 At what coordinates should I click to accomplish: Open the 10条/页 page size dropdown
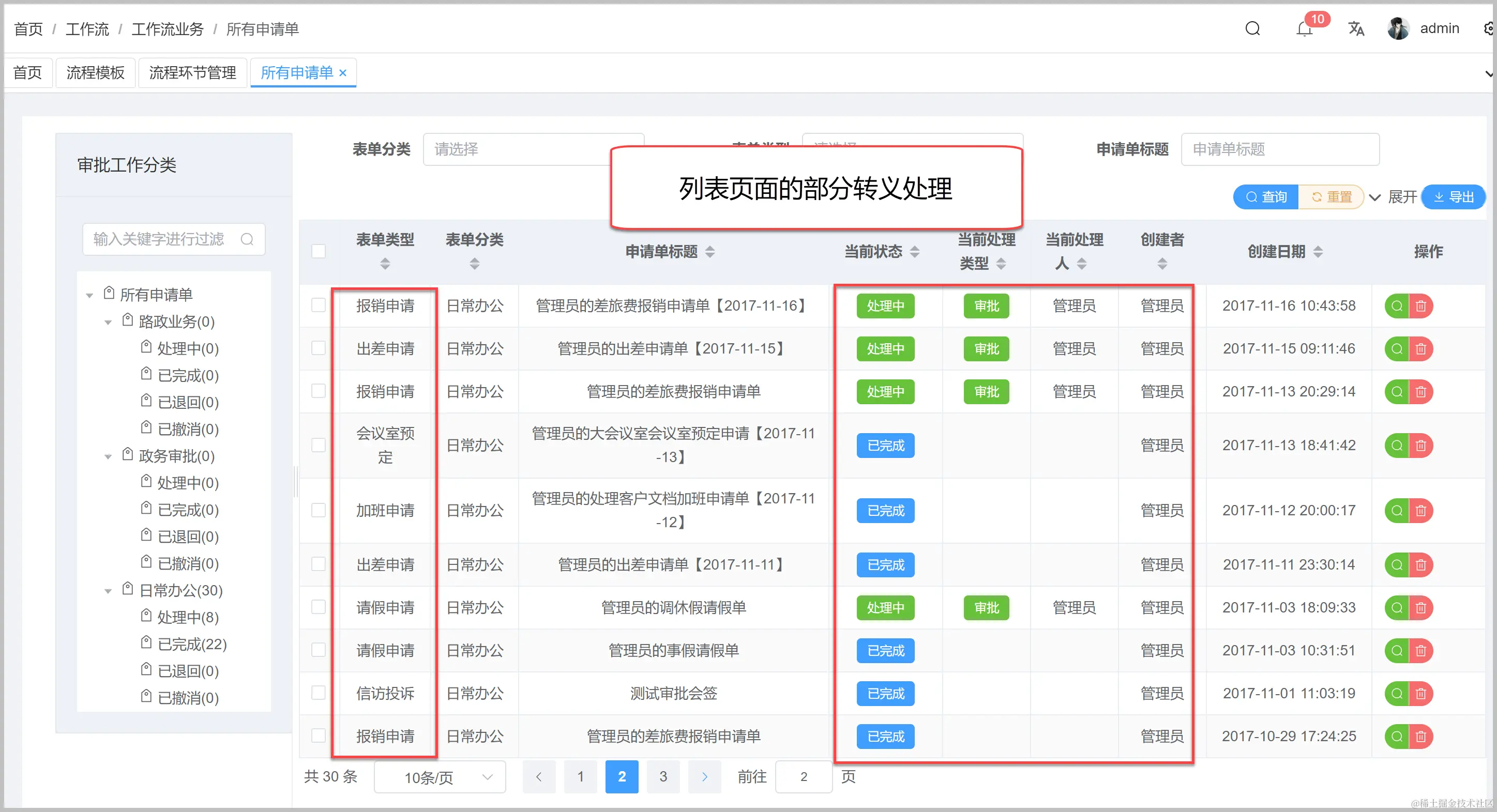click(440, 777)
